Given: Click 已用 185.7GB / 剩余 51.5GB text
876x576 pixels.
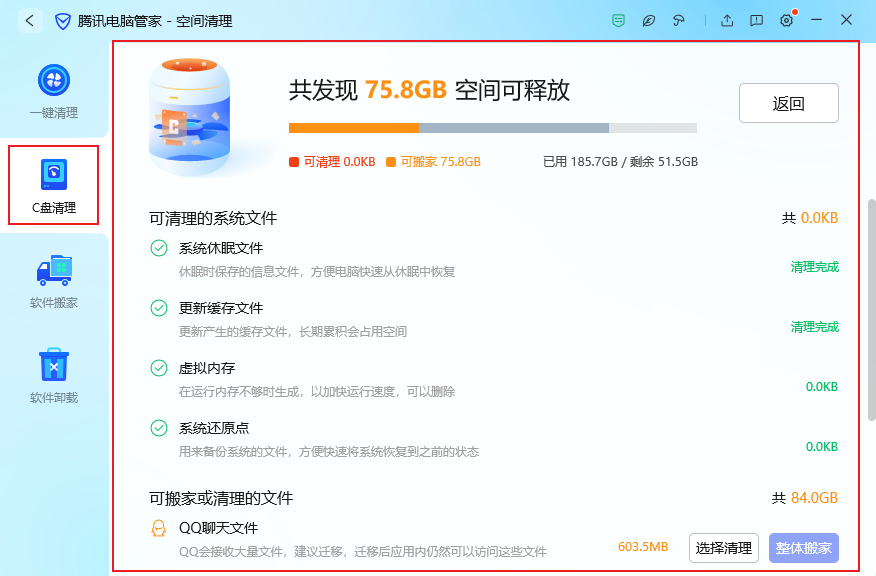Looking at the screenshot, I should 621,162.
